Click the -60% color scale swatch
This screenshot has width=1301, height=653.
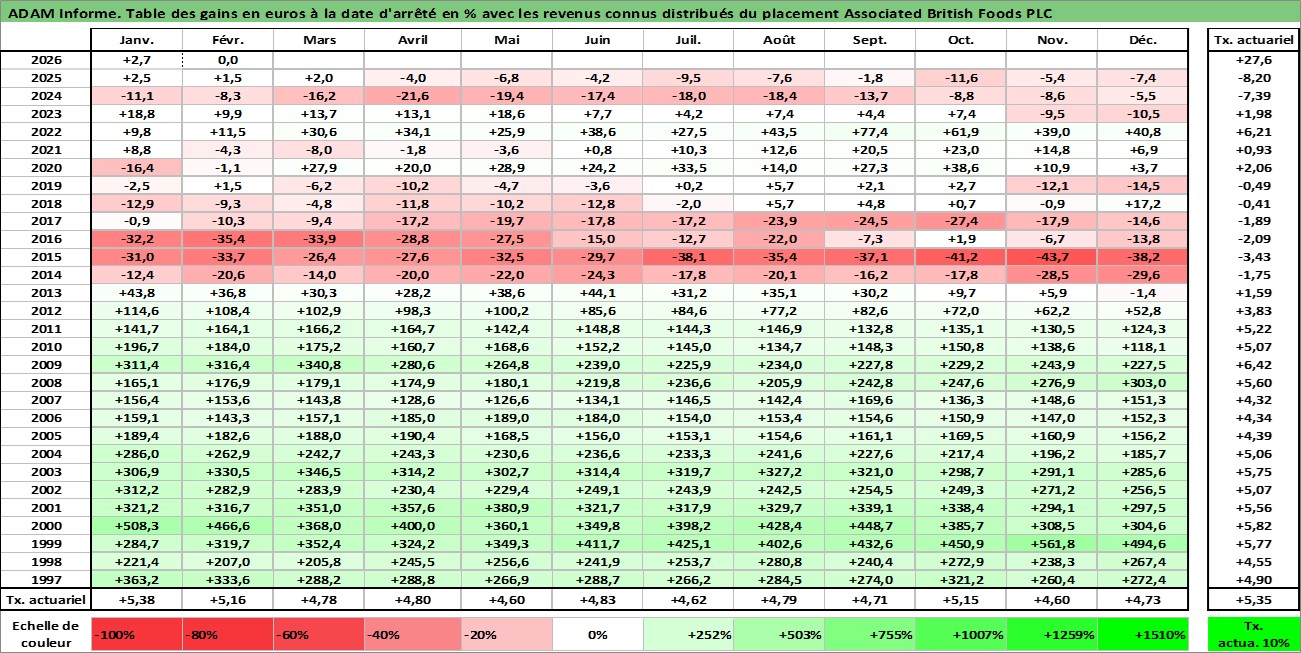click(x=318, y=634)
